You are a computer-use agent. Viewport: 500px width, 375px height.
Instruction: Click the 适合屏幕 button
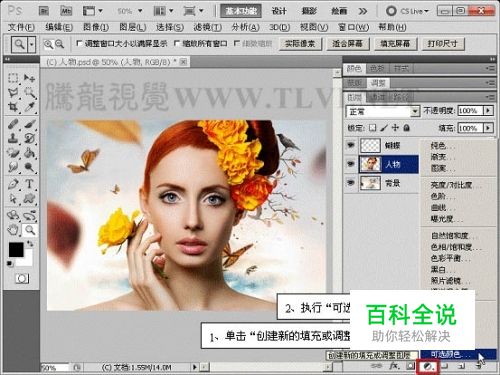point(347,44)
